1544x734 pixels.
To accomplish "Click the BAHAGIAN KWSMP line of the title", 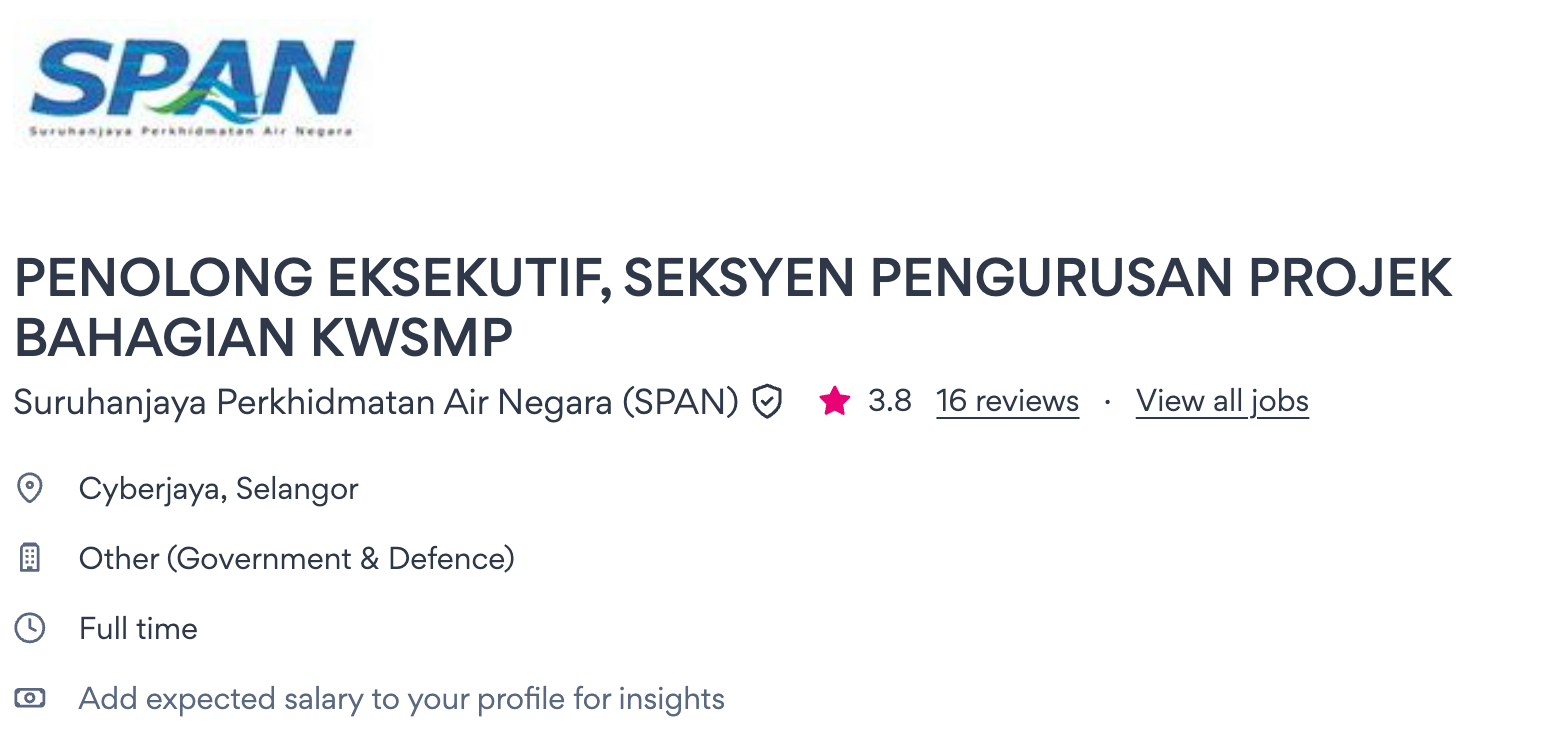I will [x=263, y=339].
